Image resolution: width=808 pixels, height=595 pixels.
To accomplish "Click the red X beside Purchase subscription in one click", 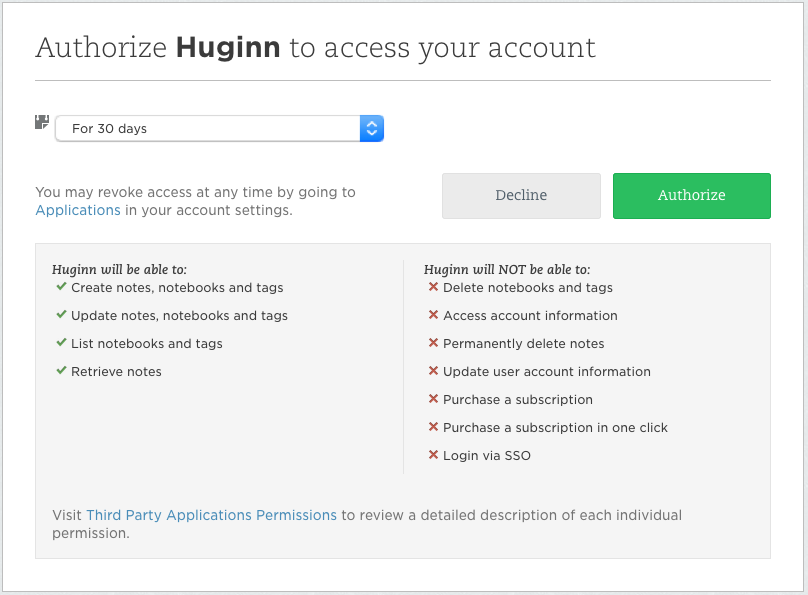I will 431,427.
